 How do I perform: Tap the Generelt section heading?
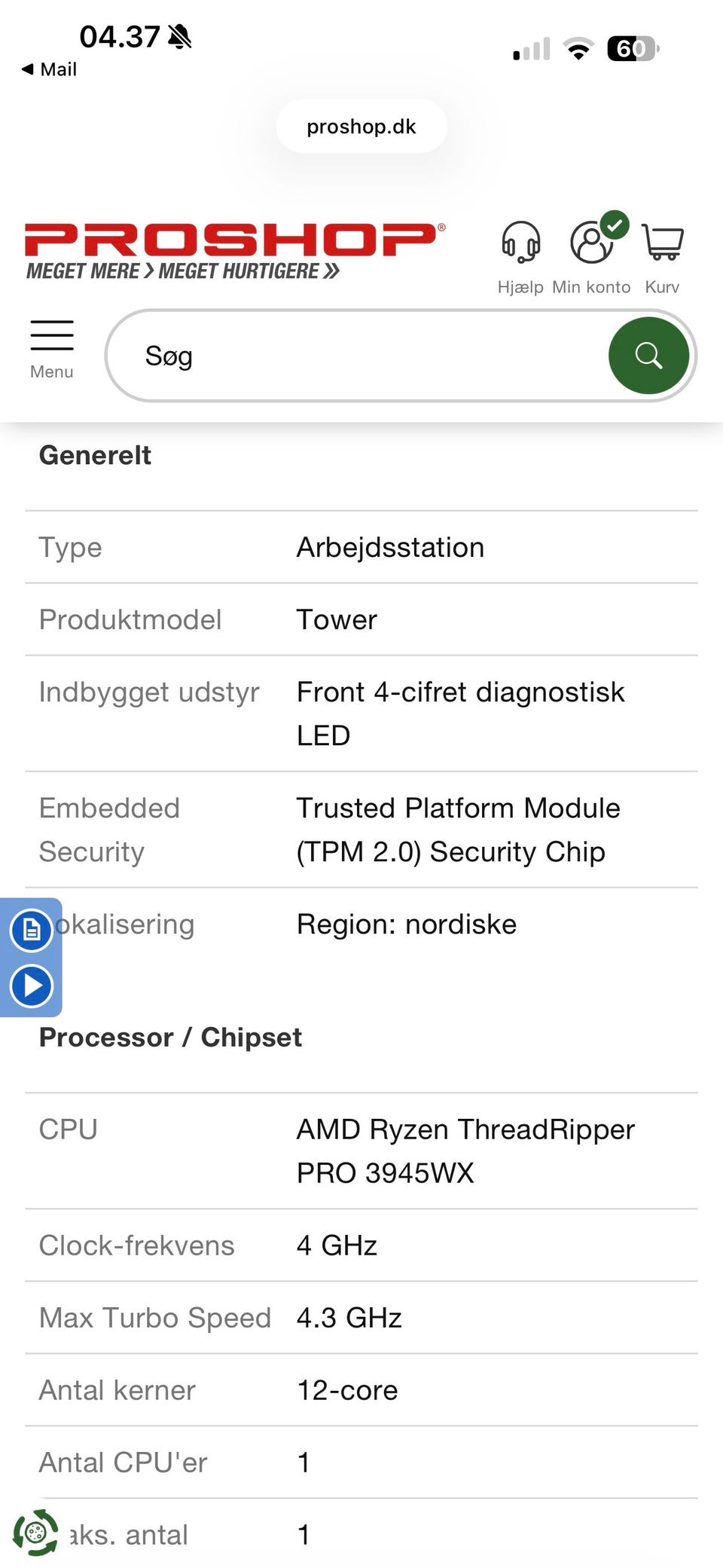(95, 455)
